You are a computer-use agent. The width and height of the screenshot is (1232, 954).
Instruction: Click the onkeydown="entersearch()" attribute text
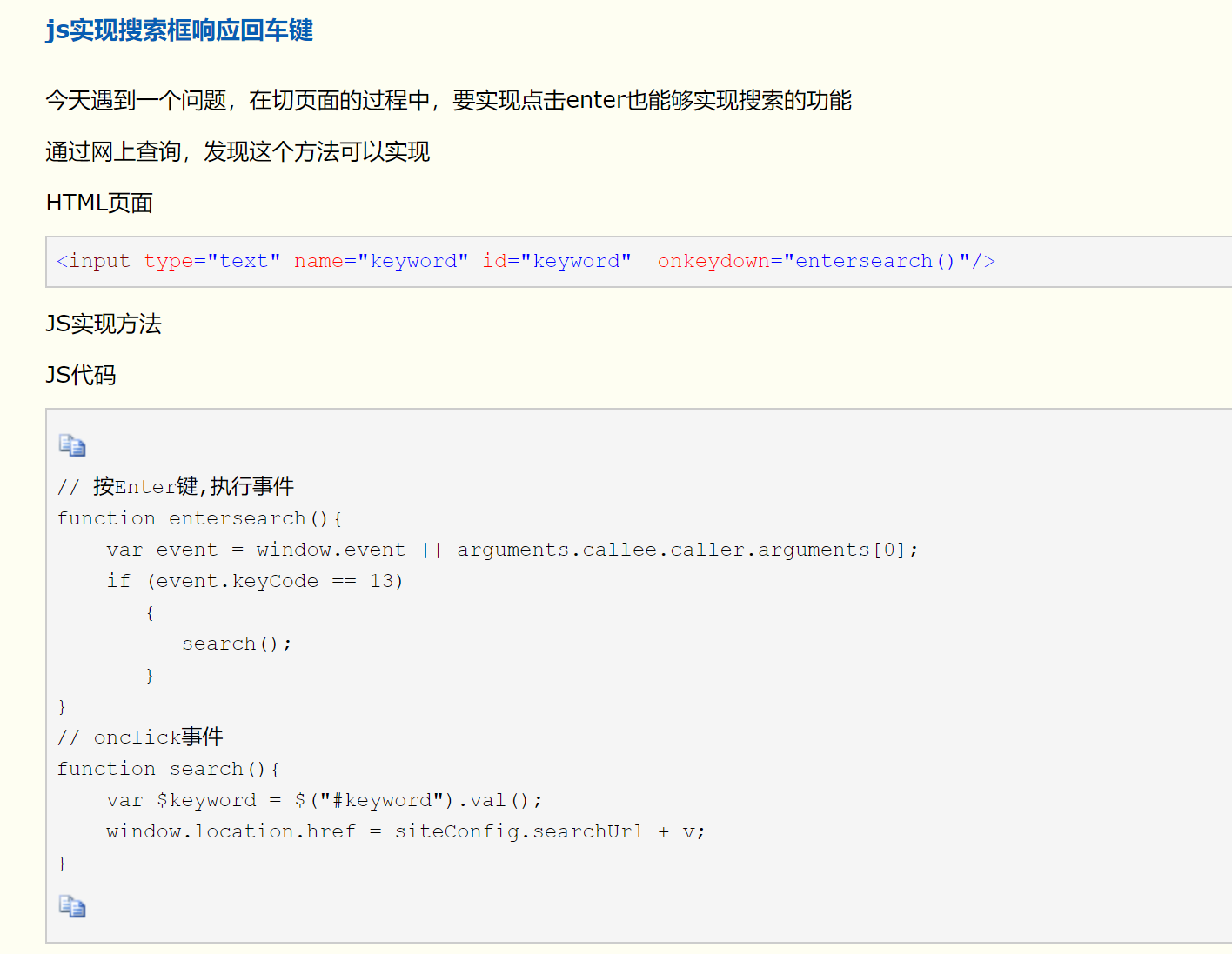pyautogui.click(x=814, y=261)
